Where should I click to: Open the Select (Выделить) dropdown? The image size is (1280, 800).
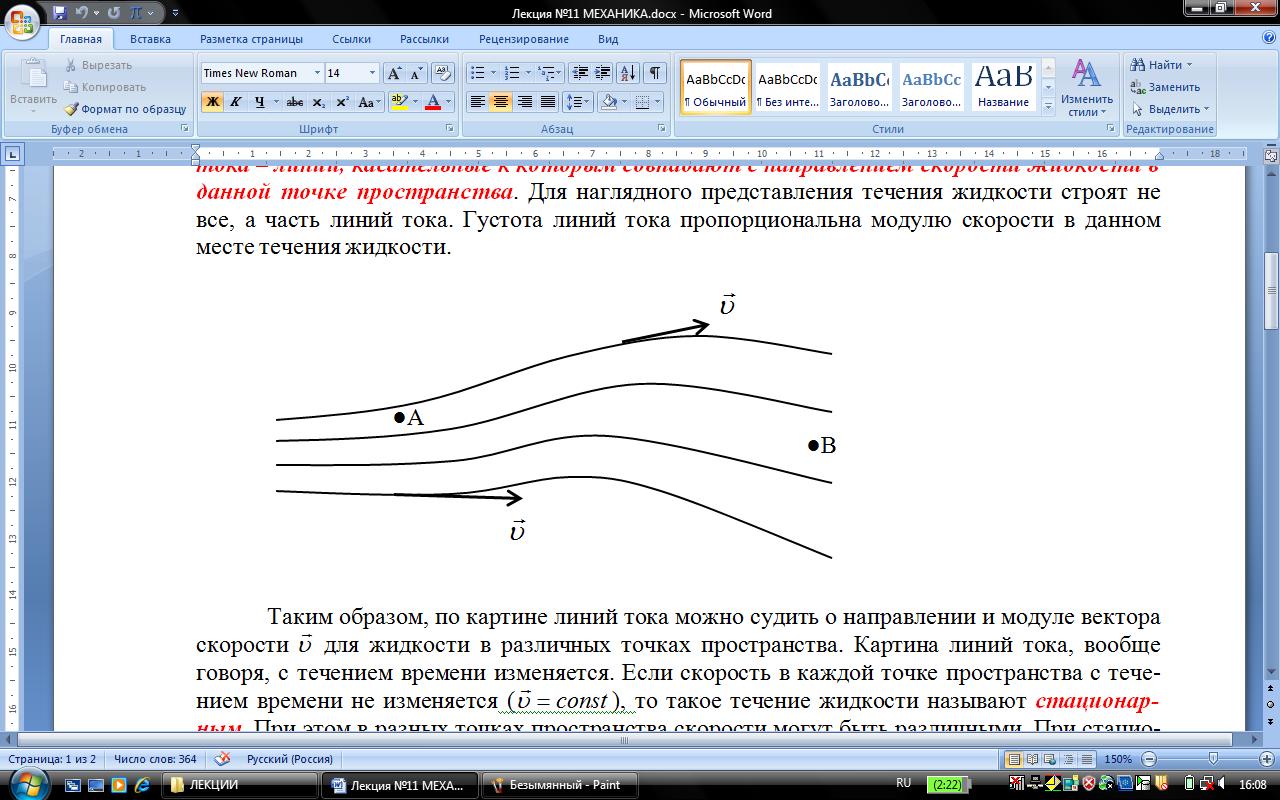(1171, 109)
